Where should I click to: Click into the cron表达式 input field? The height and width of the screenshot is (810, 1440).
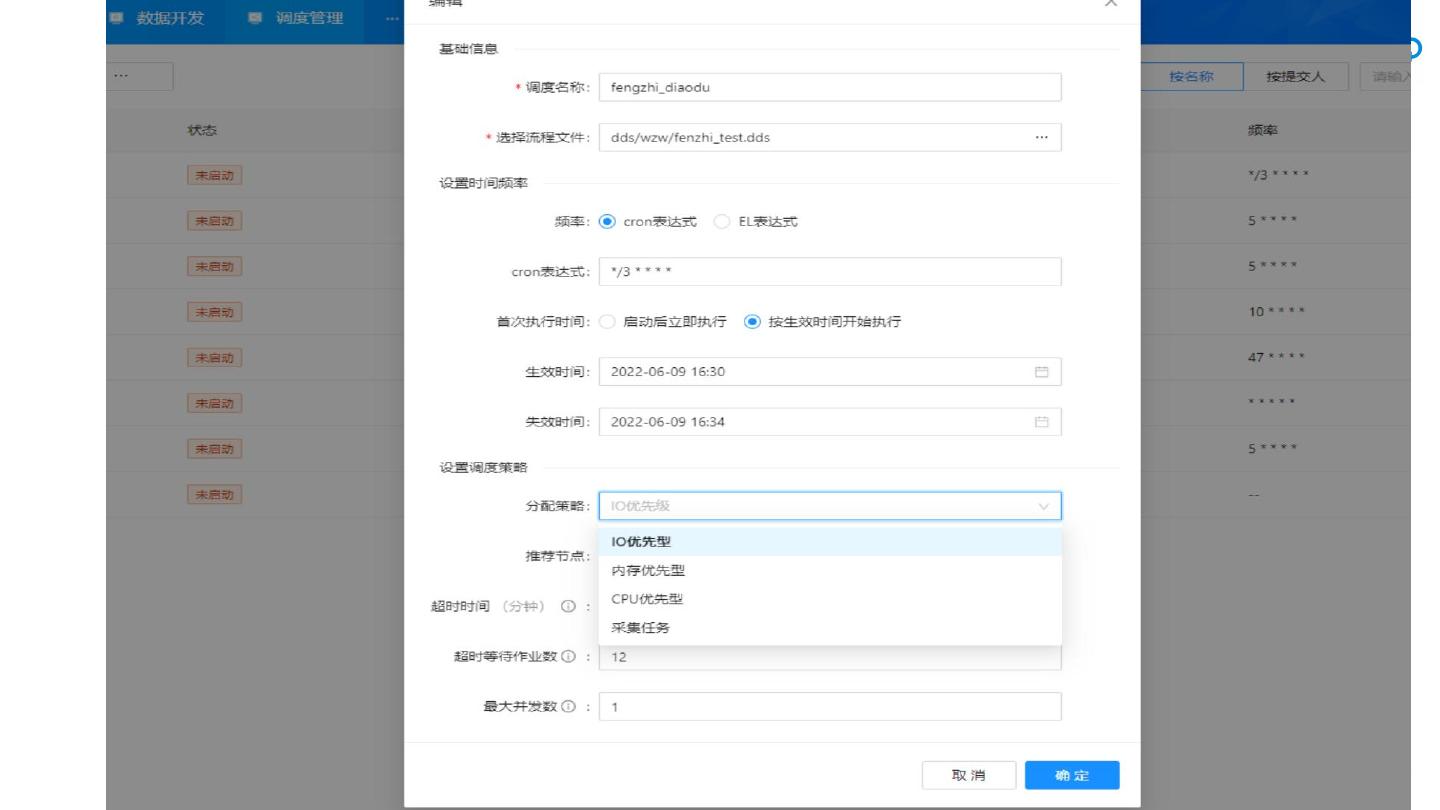point(829,272)
